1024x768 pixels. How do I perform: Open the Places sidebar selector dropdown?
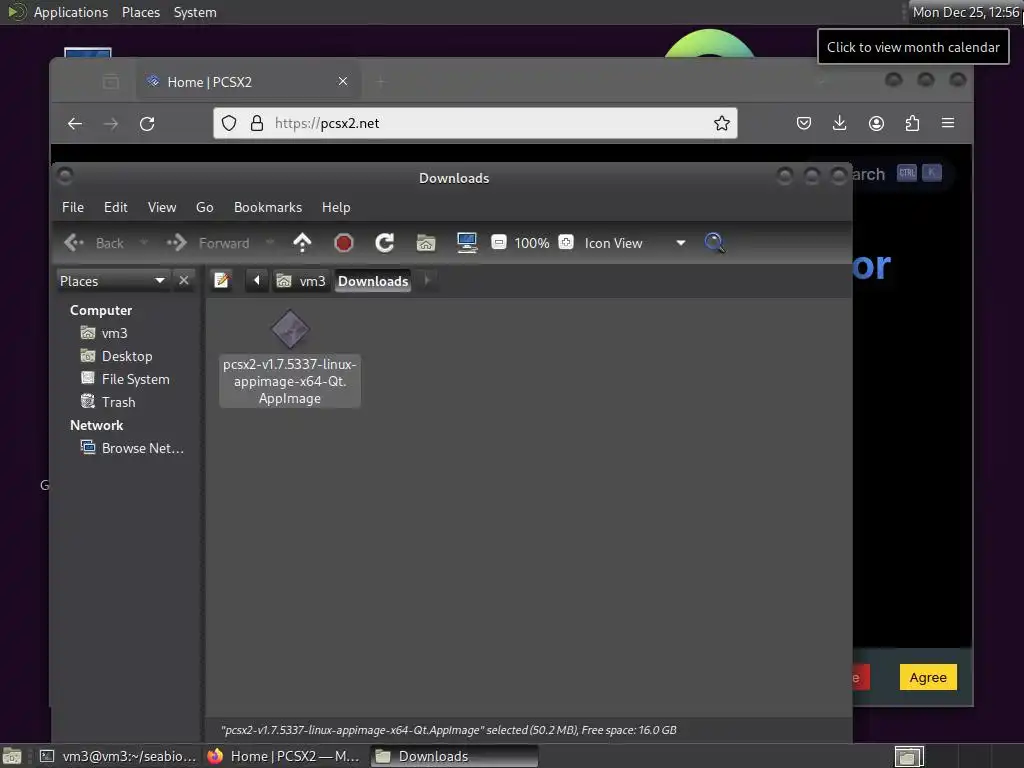(x=114, y=281)
